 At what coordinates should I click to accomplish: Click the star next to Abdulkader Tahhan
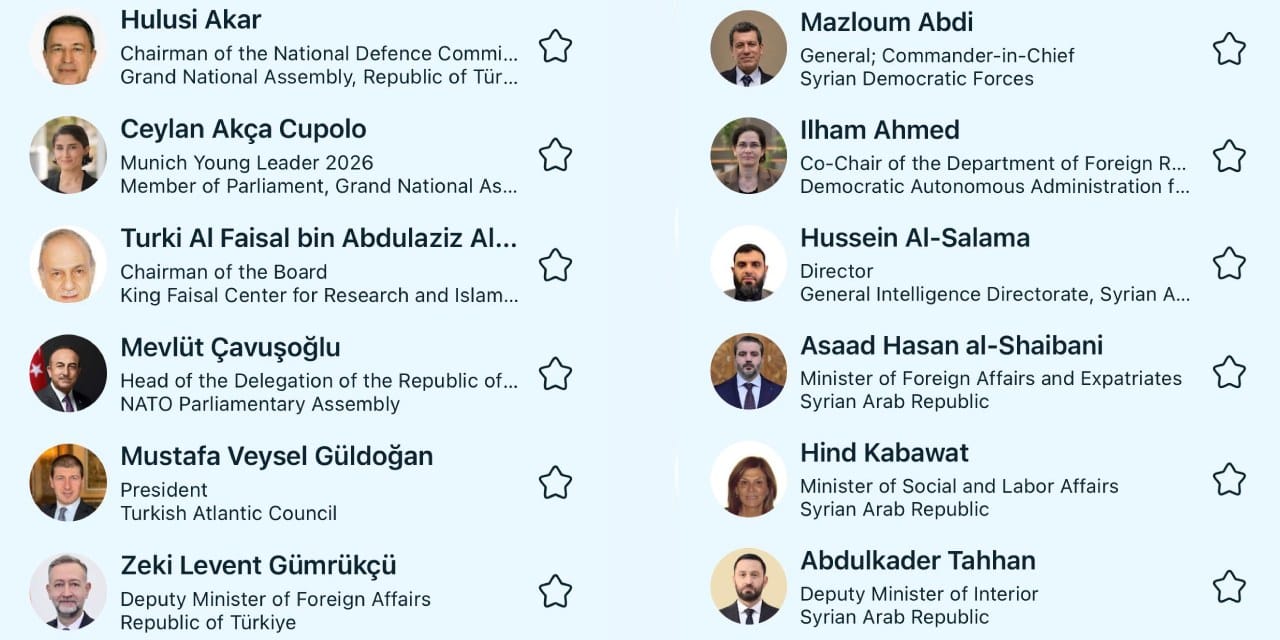point(1229,587)
